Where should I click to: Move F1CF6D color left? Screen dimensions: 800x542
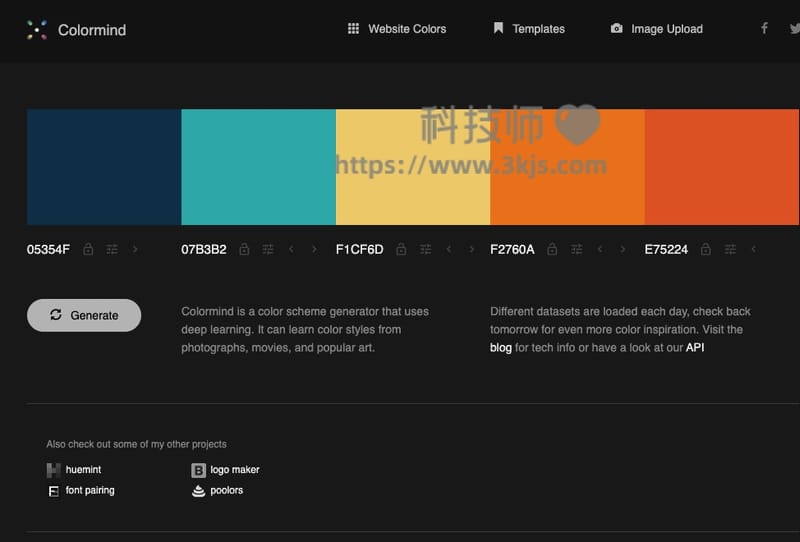[x=449, y=249]
